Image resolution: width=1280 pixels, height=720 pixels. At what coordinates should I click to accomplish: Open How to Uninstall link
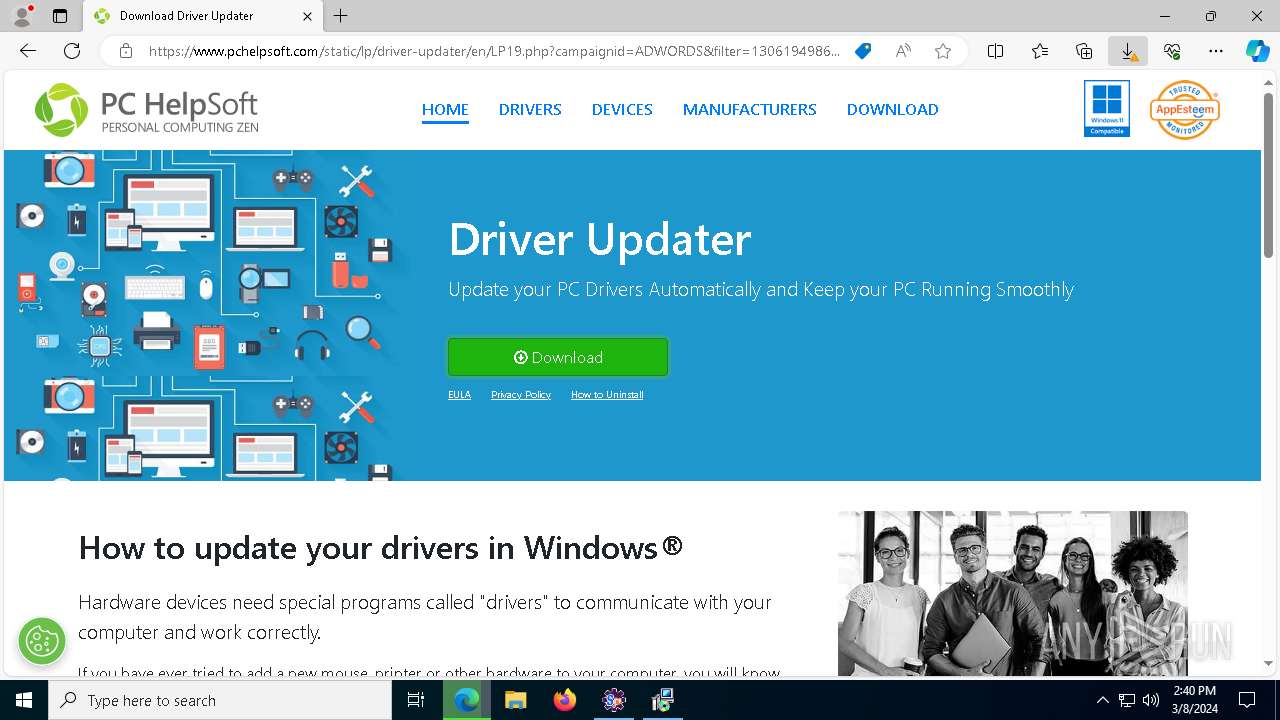607,395
